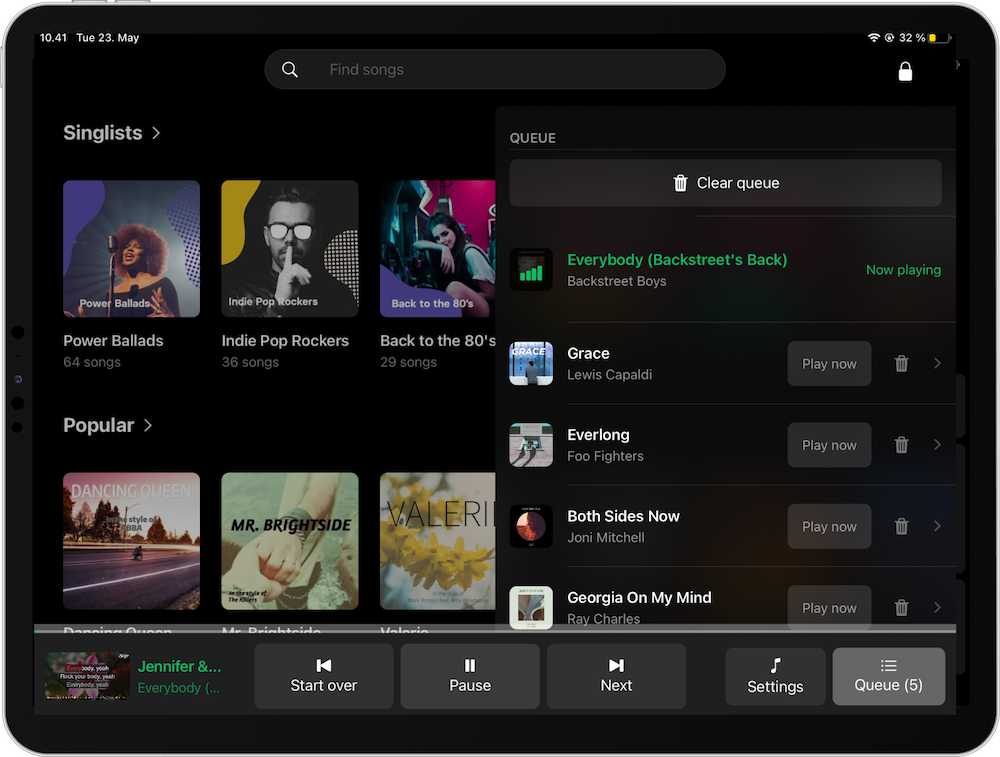Open the Indie Pop Rockers singlist cover
Viewport: 1000px width, 757px height.
click(290, 249)
